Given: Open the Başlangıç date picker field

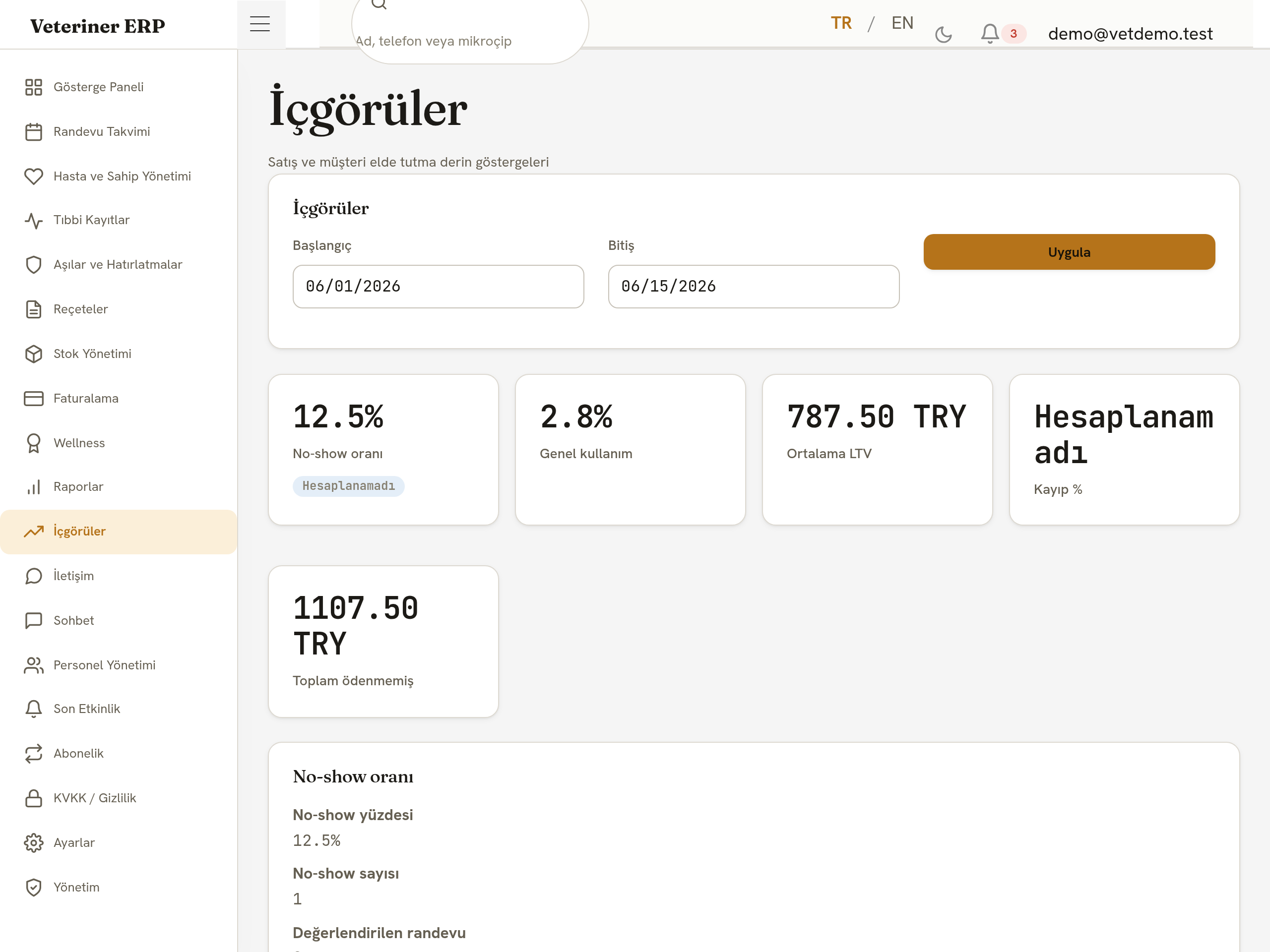Looking at the screenshot, I should 438,287.
